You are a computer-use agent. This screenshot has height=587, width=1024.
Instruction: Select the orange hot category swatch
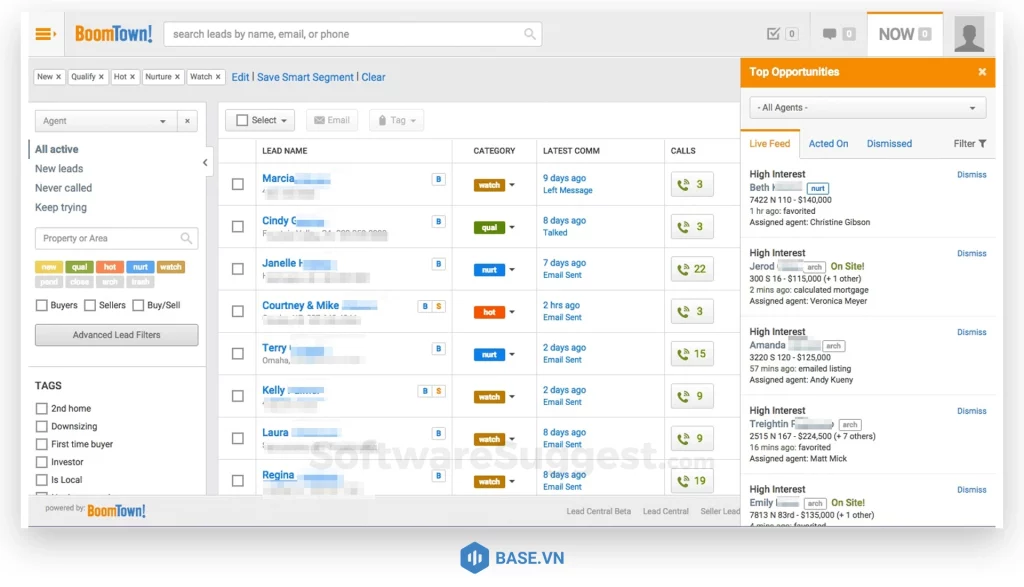[110, 267]
